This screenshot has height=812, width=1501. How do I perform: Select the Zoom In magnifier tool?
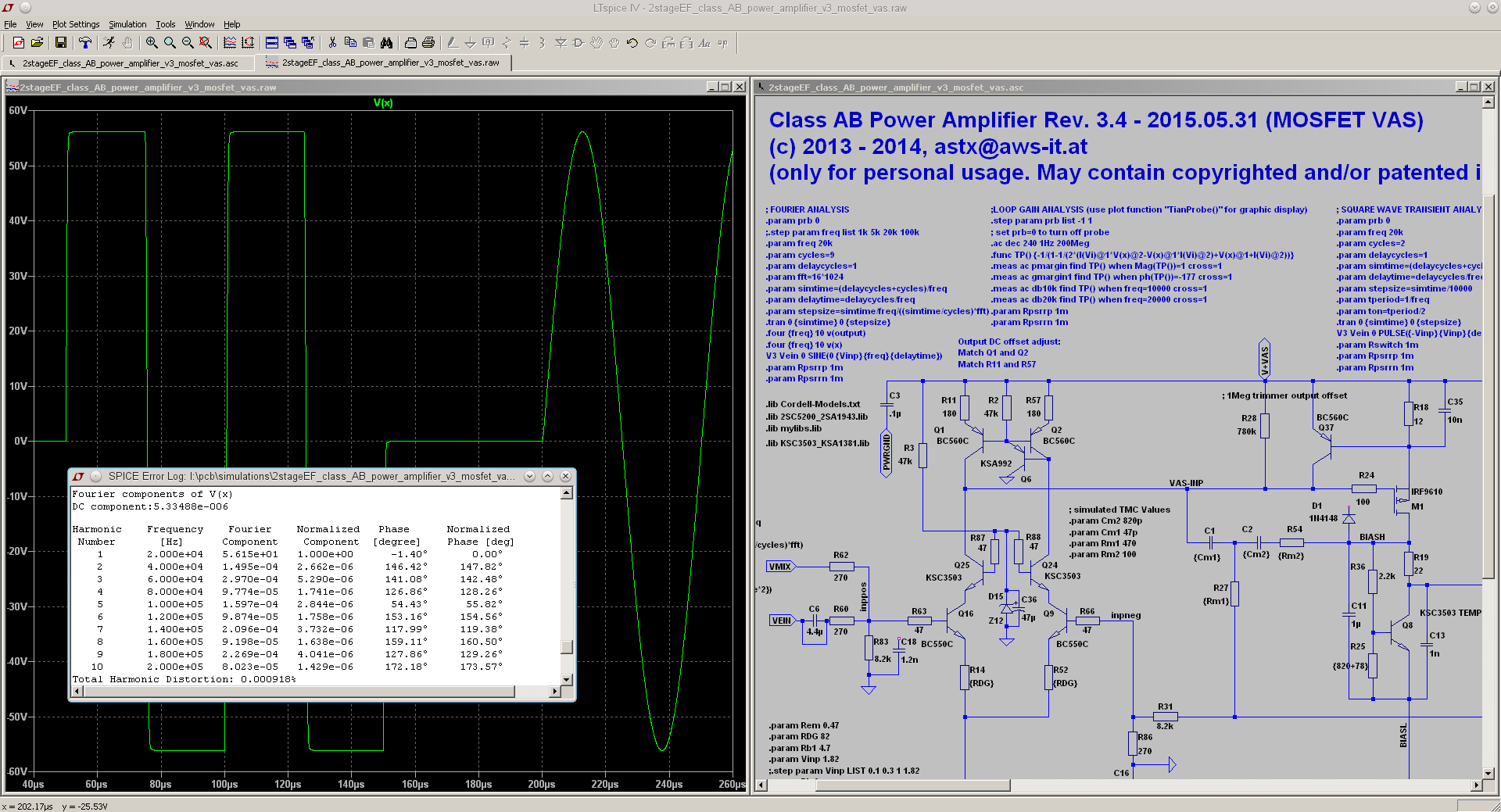(152, 43)
